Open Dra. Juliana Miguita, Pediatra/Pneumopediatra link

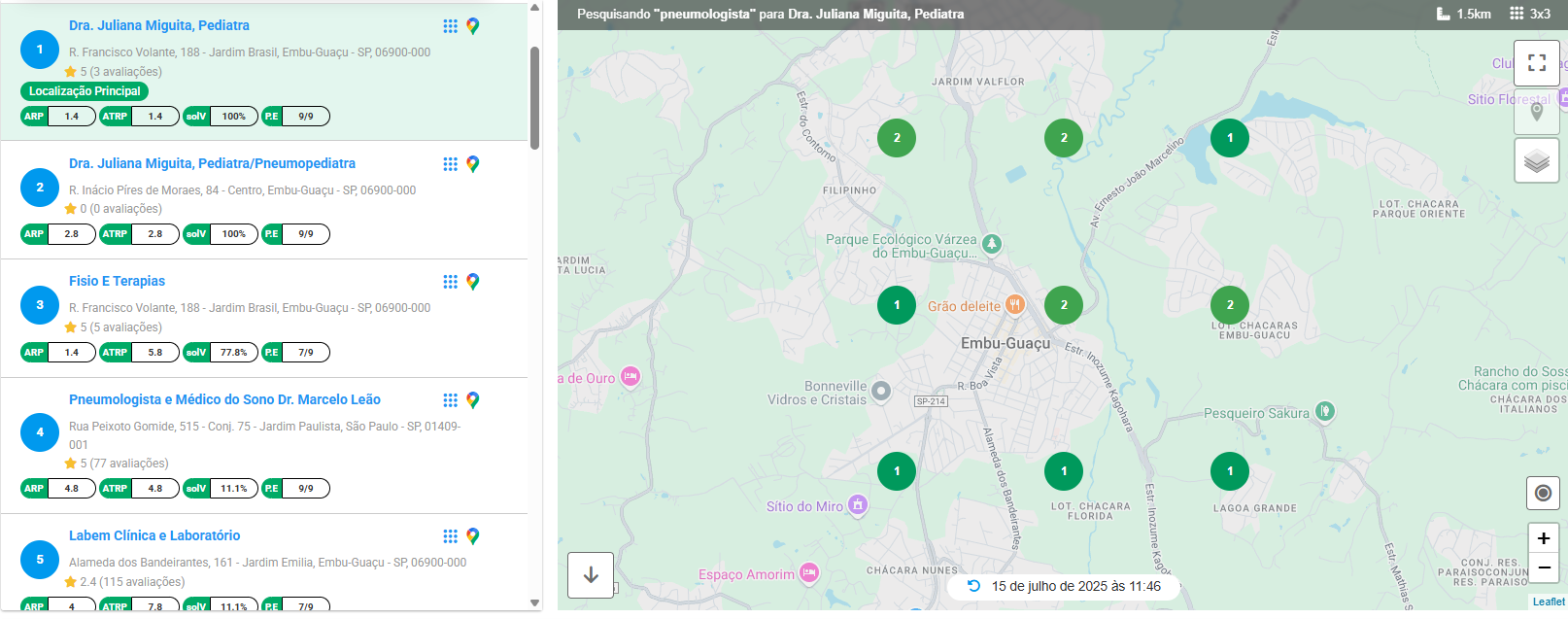click(212, 163)
